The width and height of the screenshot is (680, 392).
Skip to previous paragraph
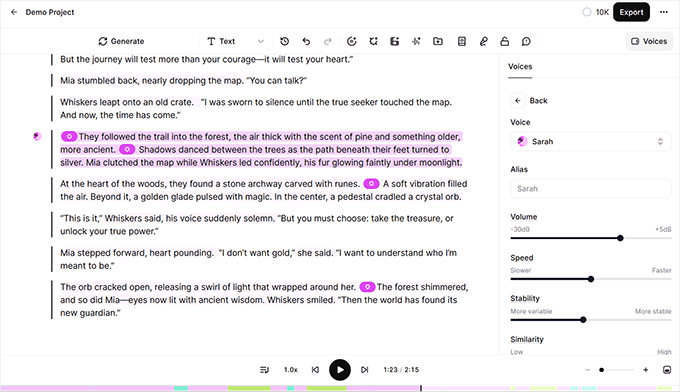pyautogui.click(x=315, y=370)
